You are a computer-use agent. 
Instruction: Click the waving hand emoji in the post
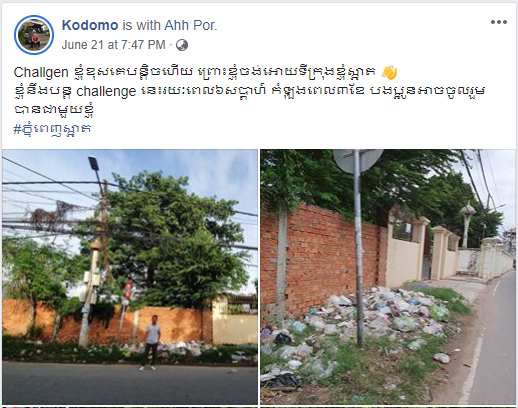click(x=389, y=72)
